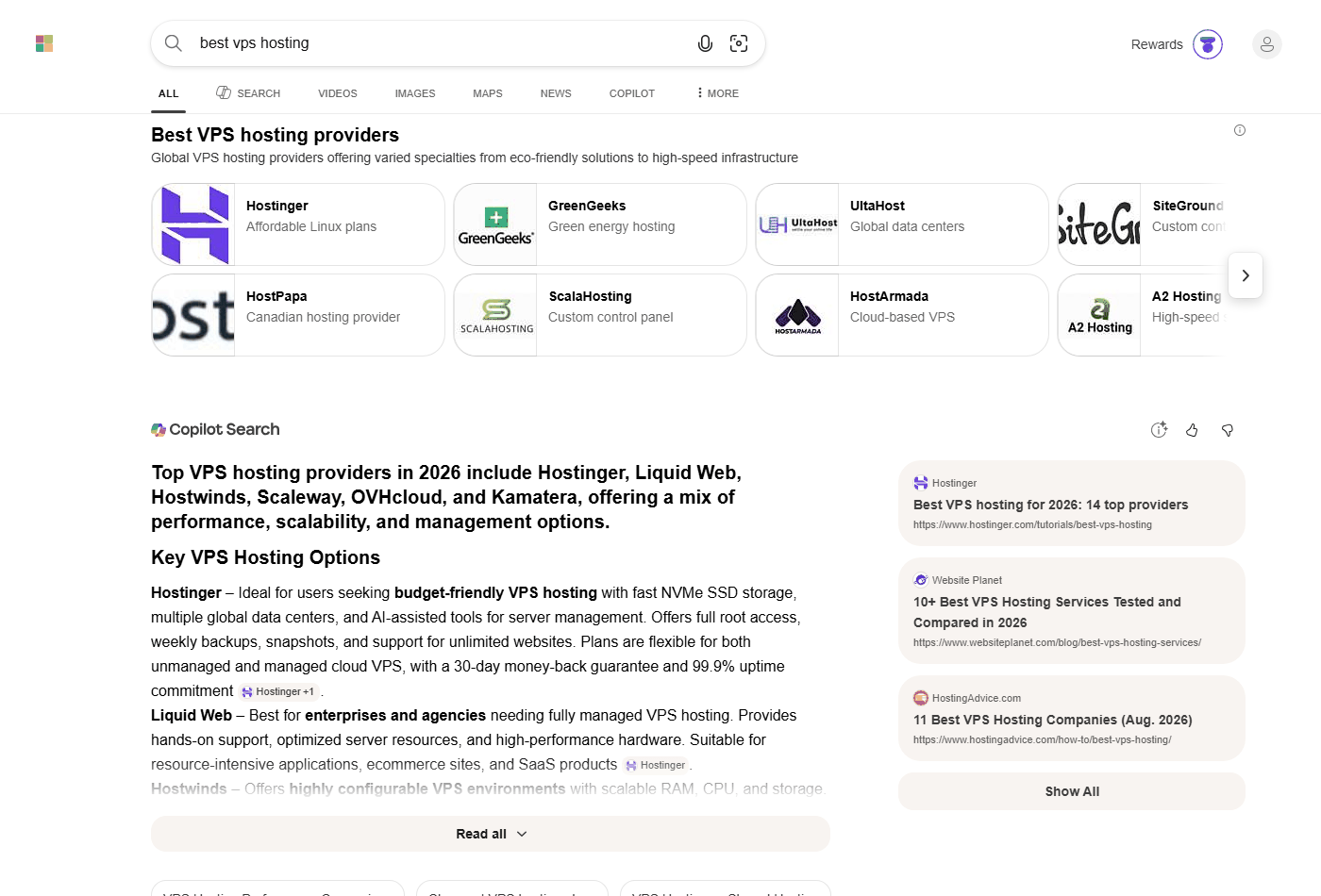The height and width of the screenshot is (896, 1321).
Task: Click the ScalaHosting provider name
Action: click(x=591, y=296)
